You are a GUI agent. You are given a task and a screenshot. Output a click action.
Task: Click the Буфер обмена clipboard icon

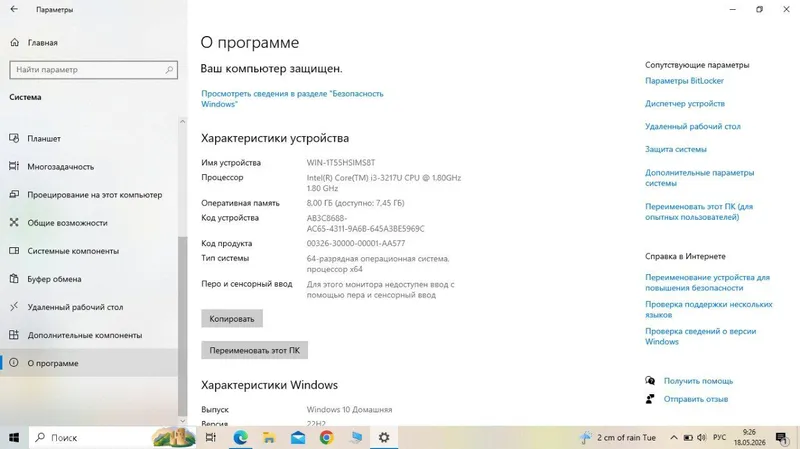tap(14, 279)
